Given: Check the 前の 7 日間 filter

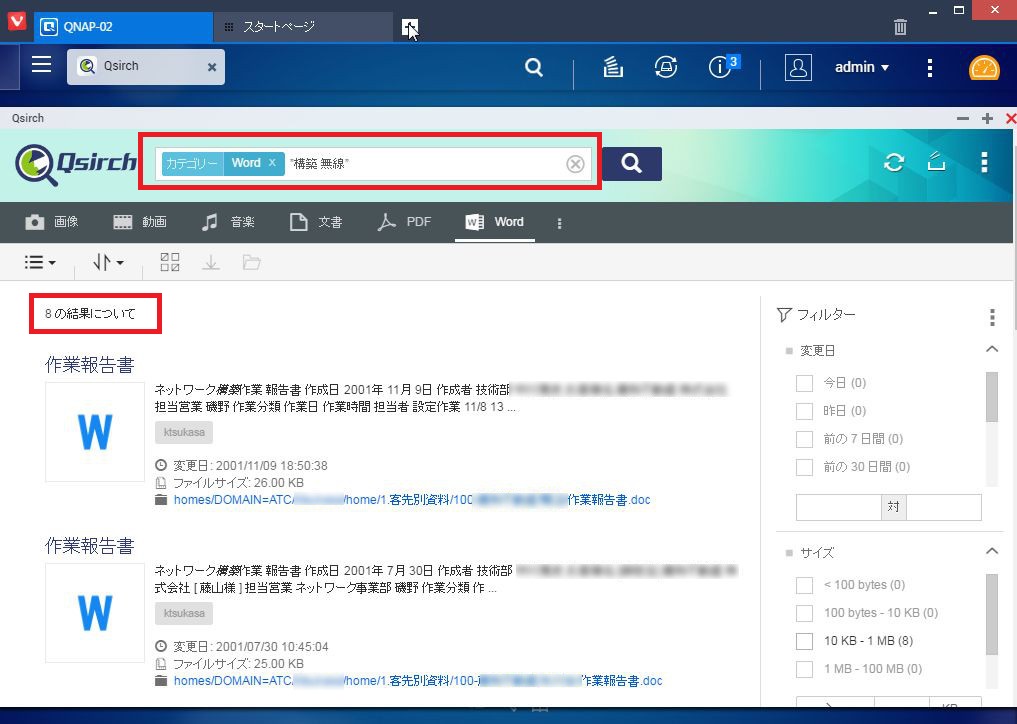Looking at the screenshot, I should pos(804,439).
